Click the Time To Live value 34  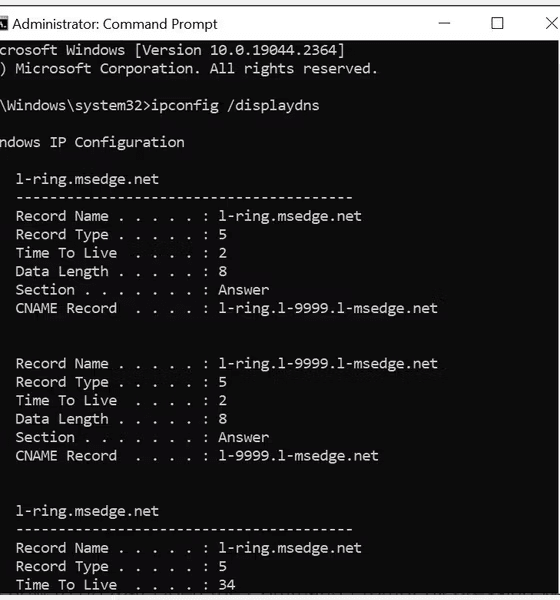227,585
